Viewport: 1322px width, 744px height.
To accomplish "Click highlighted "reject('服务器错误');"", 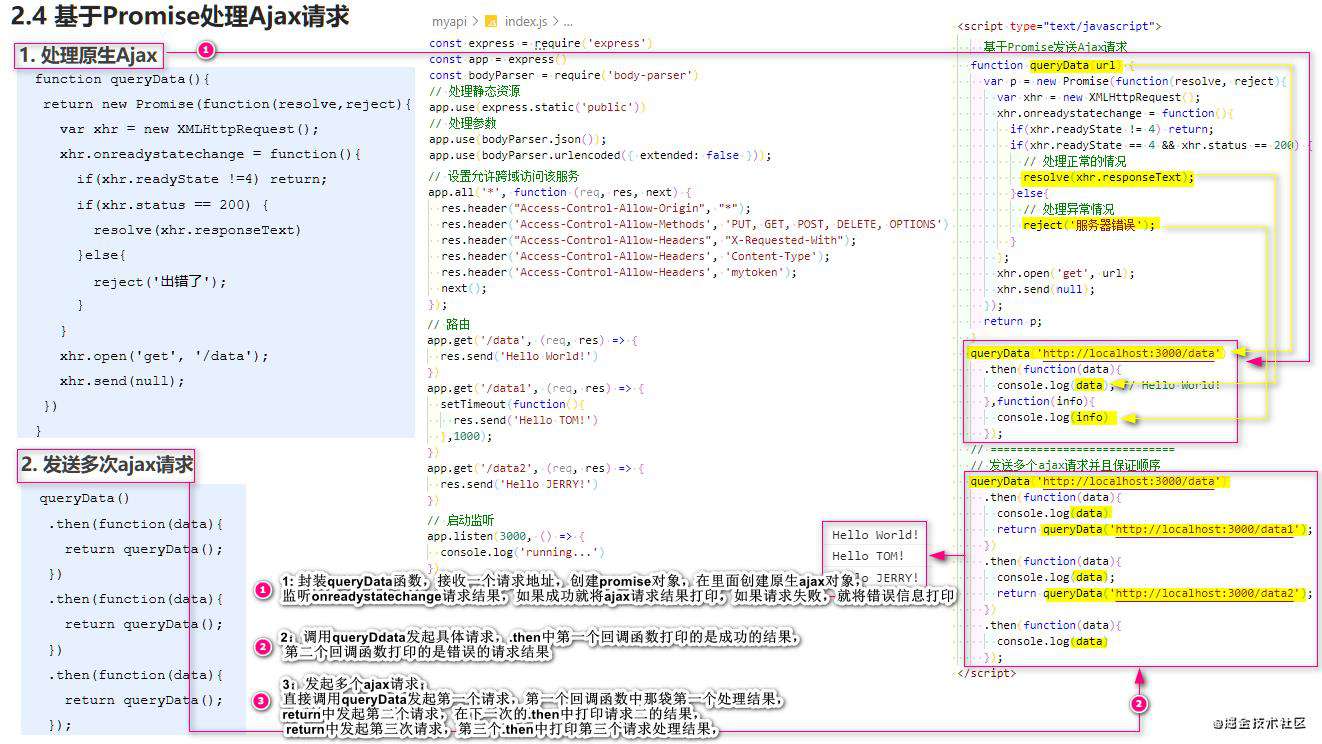I will pos(1090,225).
